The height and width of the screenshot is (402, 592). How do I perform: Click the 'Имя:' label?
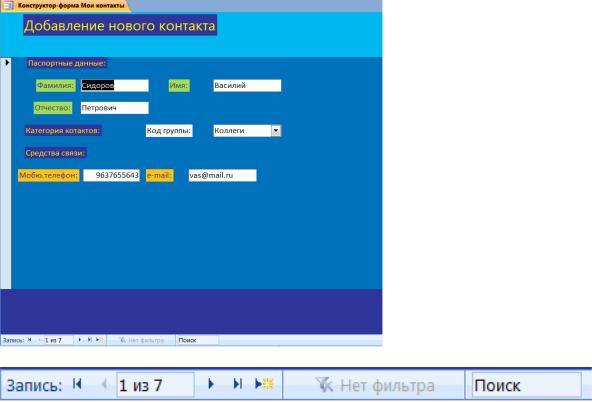[x=179, y=86]
